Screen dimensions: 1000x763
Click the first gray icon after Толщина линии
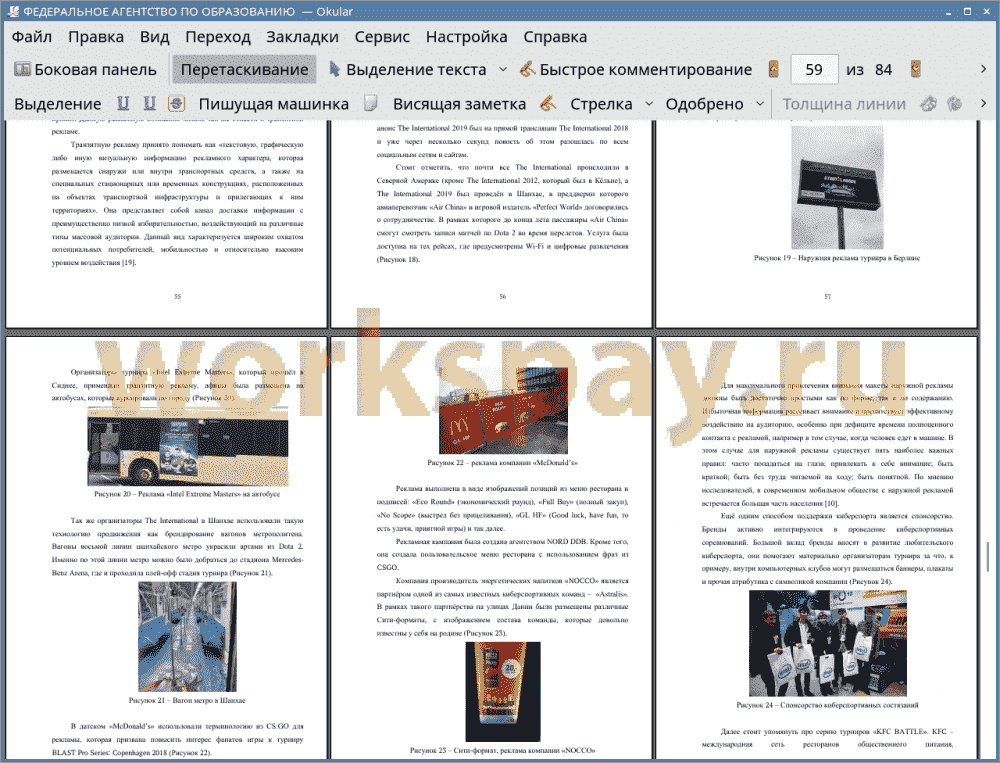coord(929,104)
